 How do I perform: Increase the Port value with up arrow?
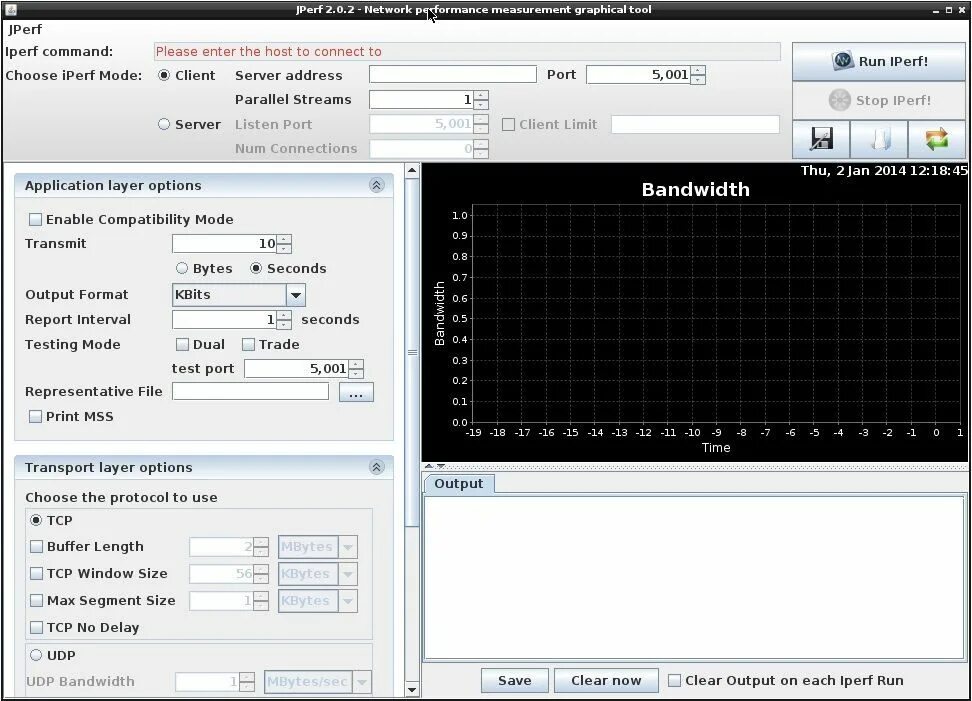tap(698, 71)
